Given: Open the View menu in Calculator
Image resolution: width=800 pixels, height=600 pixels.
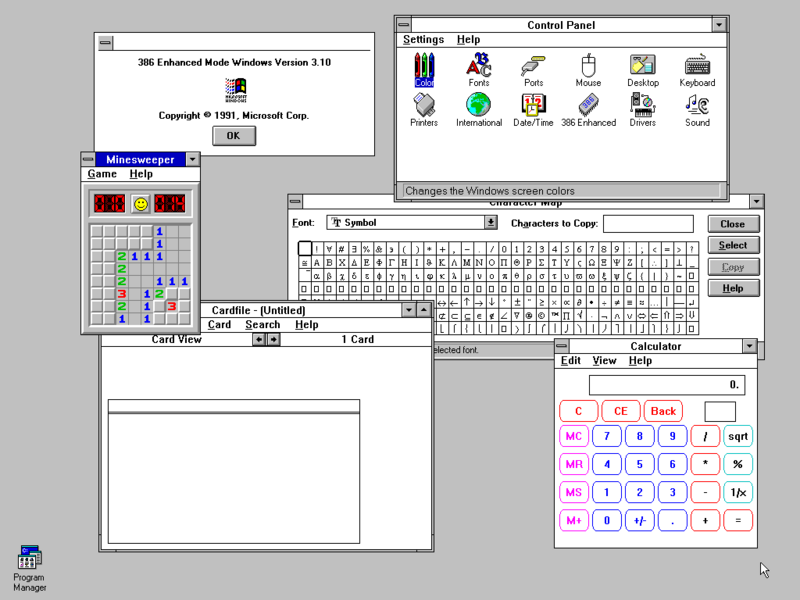Looking at the screenshot, I should (605, 361).
